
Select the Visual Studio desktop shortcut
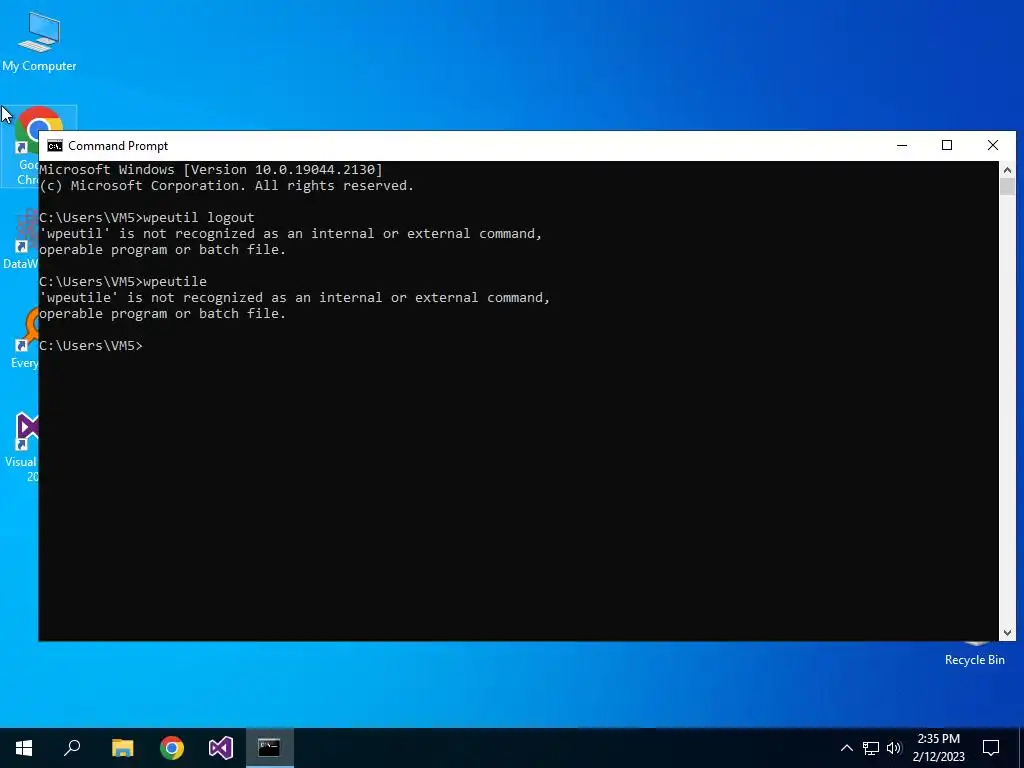coord(21,447)
